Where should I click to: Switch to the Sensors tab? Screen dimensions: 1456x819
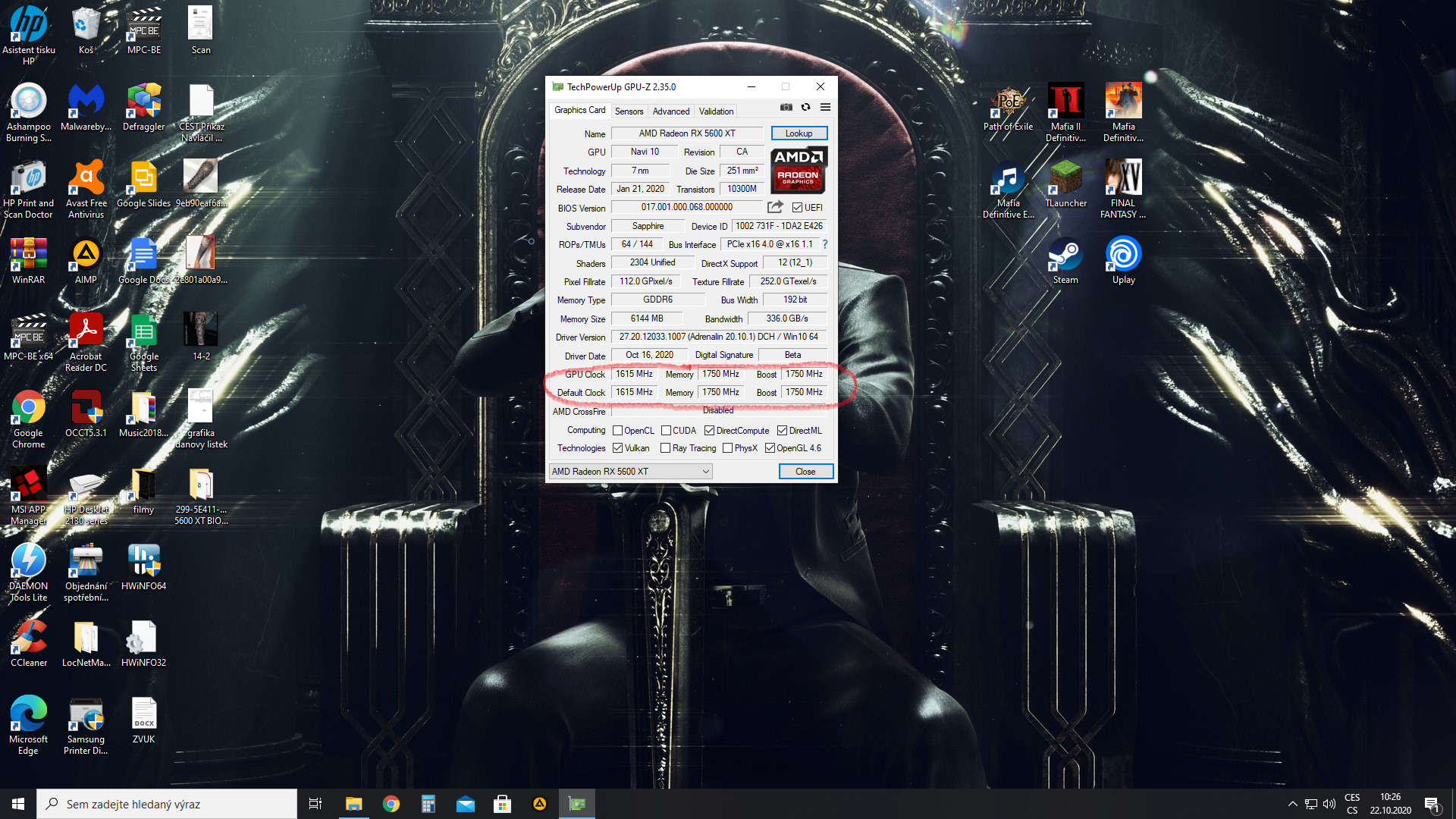coord(629,111)
